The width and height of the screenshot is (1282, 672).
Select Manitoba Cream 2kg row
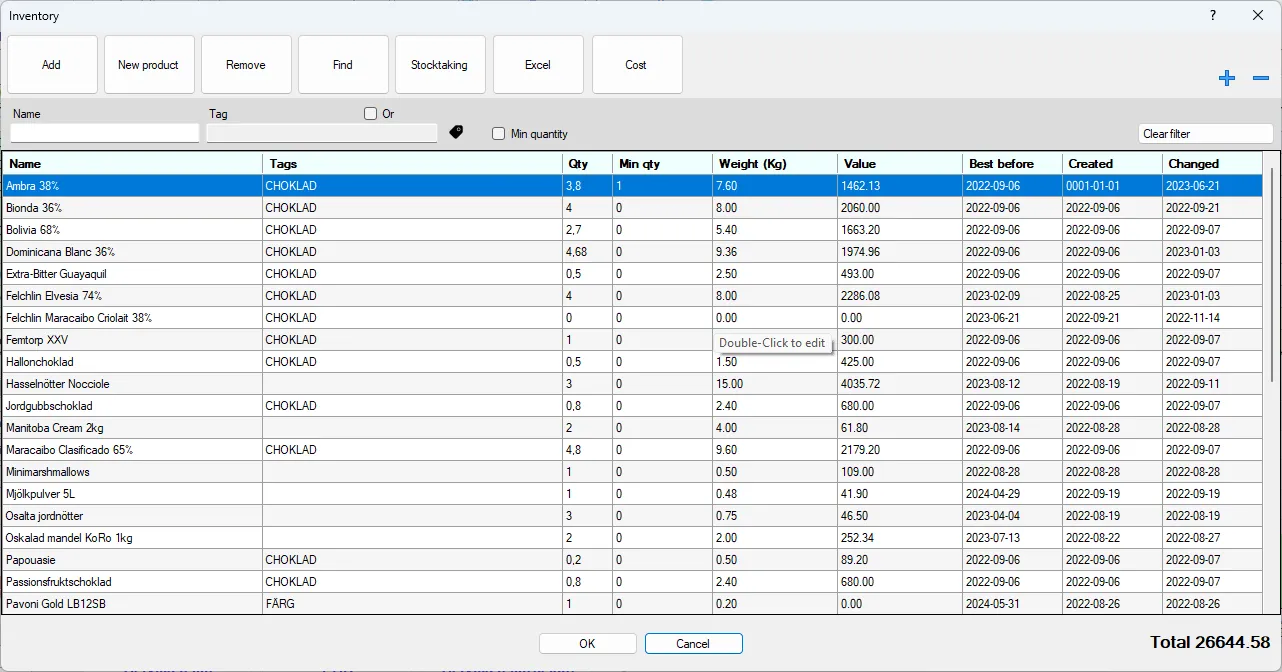634,428
